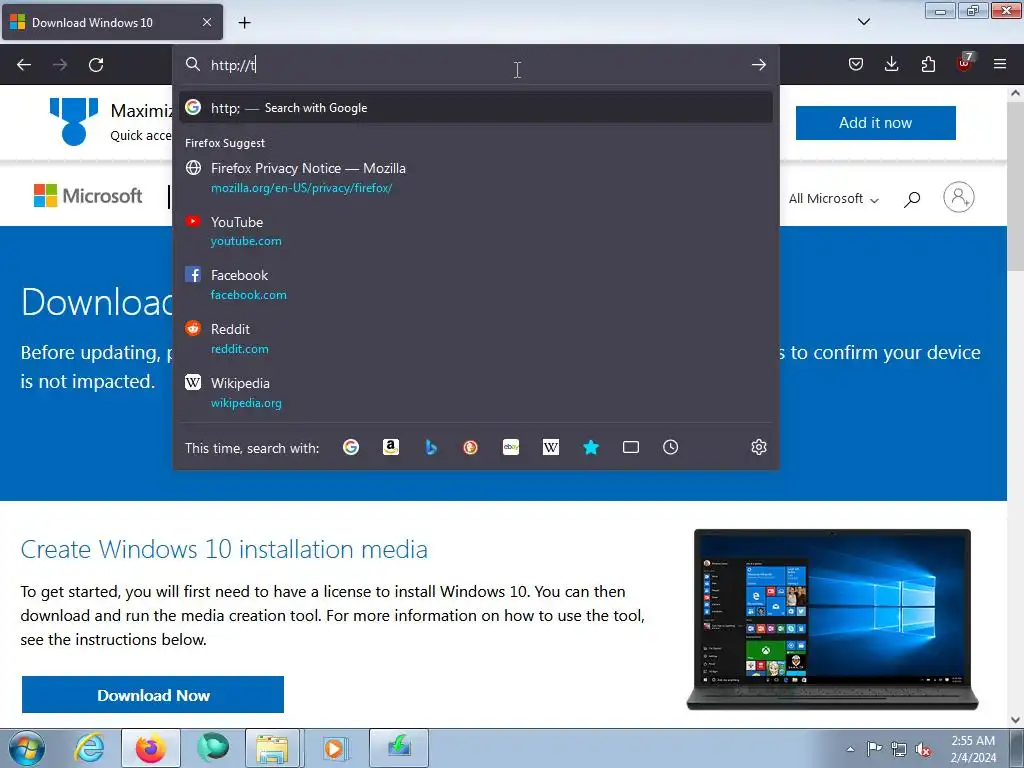Click the Microsoft logo link
The width and height of the screenshot is (1024, 768).
[x=88, y=196]
